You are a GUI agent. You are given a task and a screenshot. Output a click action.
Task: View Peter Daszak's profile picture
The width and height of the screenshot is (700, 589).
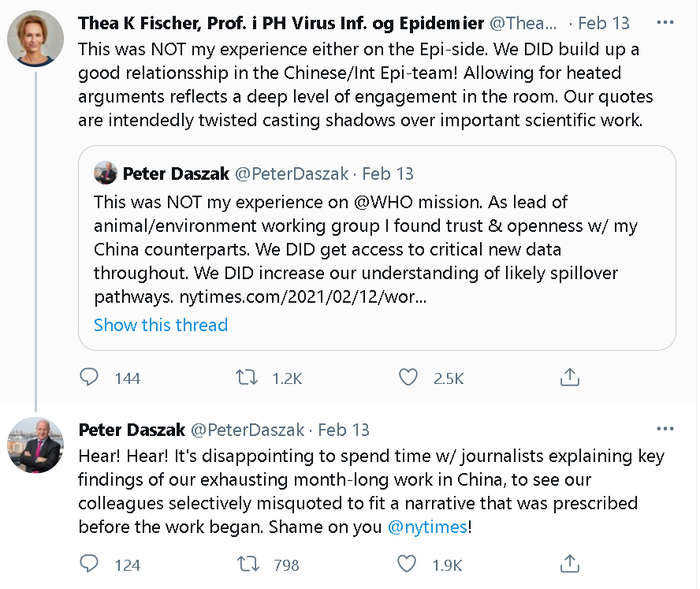click(x=37, y=445)
